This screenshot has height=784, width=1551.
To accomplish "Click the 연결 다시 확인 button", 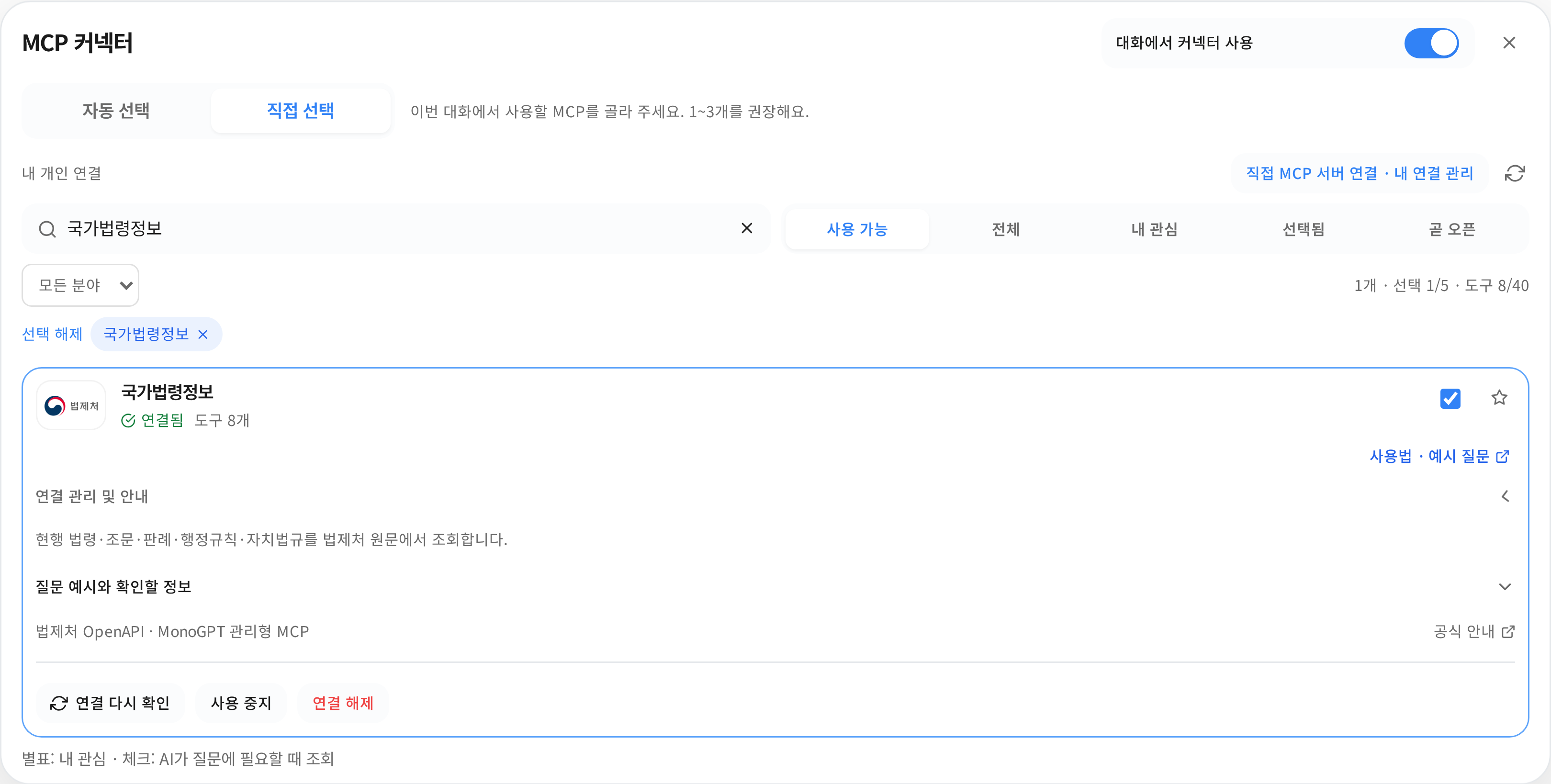I will pos(110,703).
